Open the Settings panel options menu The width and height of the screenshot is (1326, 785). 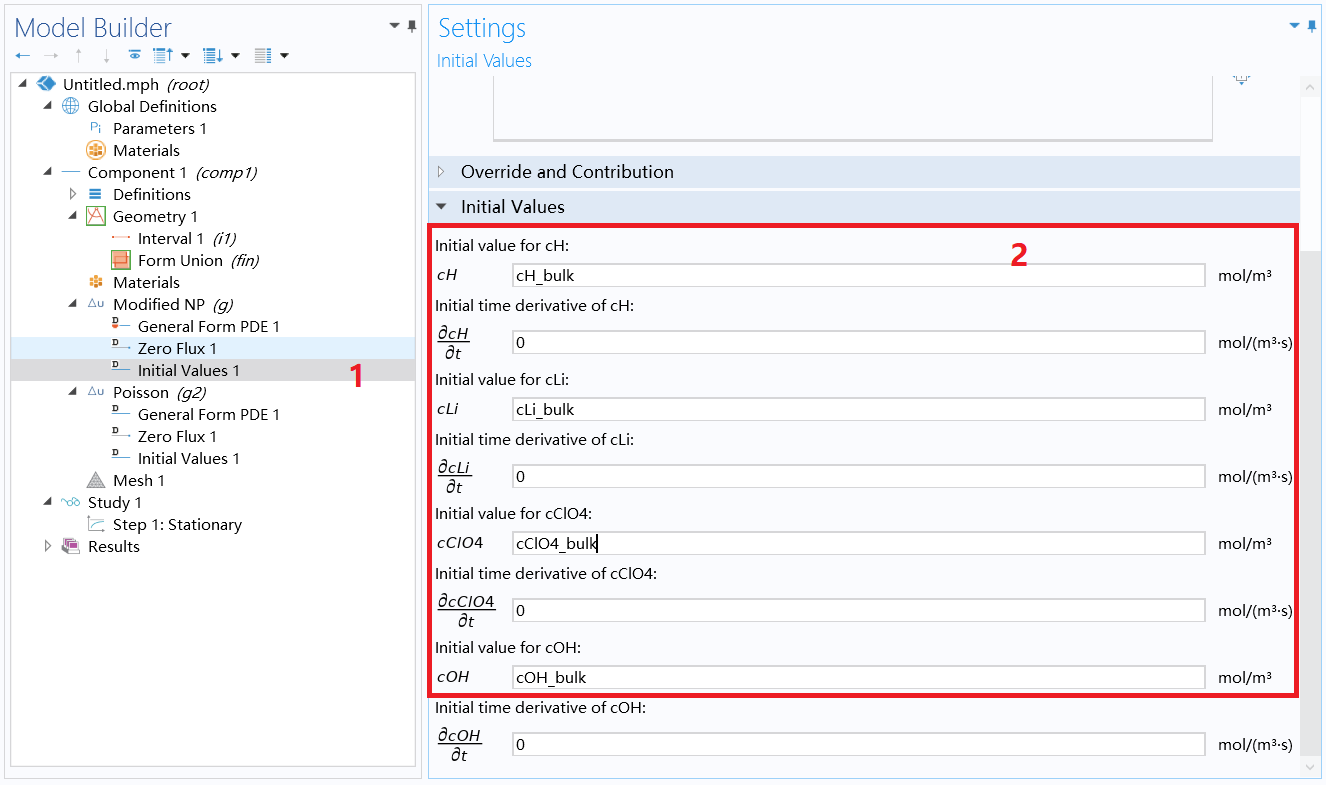tap(1293, 24)
